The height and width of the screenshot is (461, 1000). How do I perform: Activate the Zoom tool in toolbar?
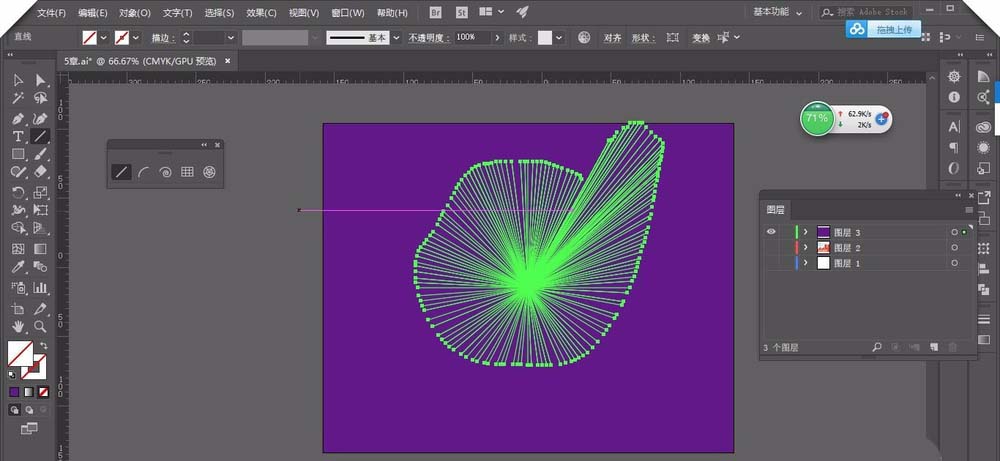pos(41,326)
